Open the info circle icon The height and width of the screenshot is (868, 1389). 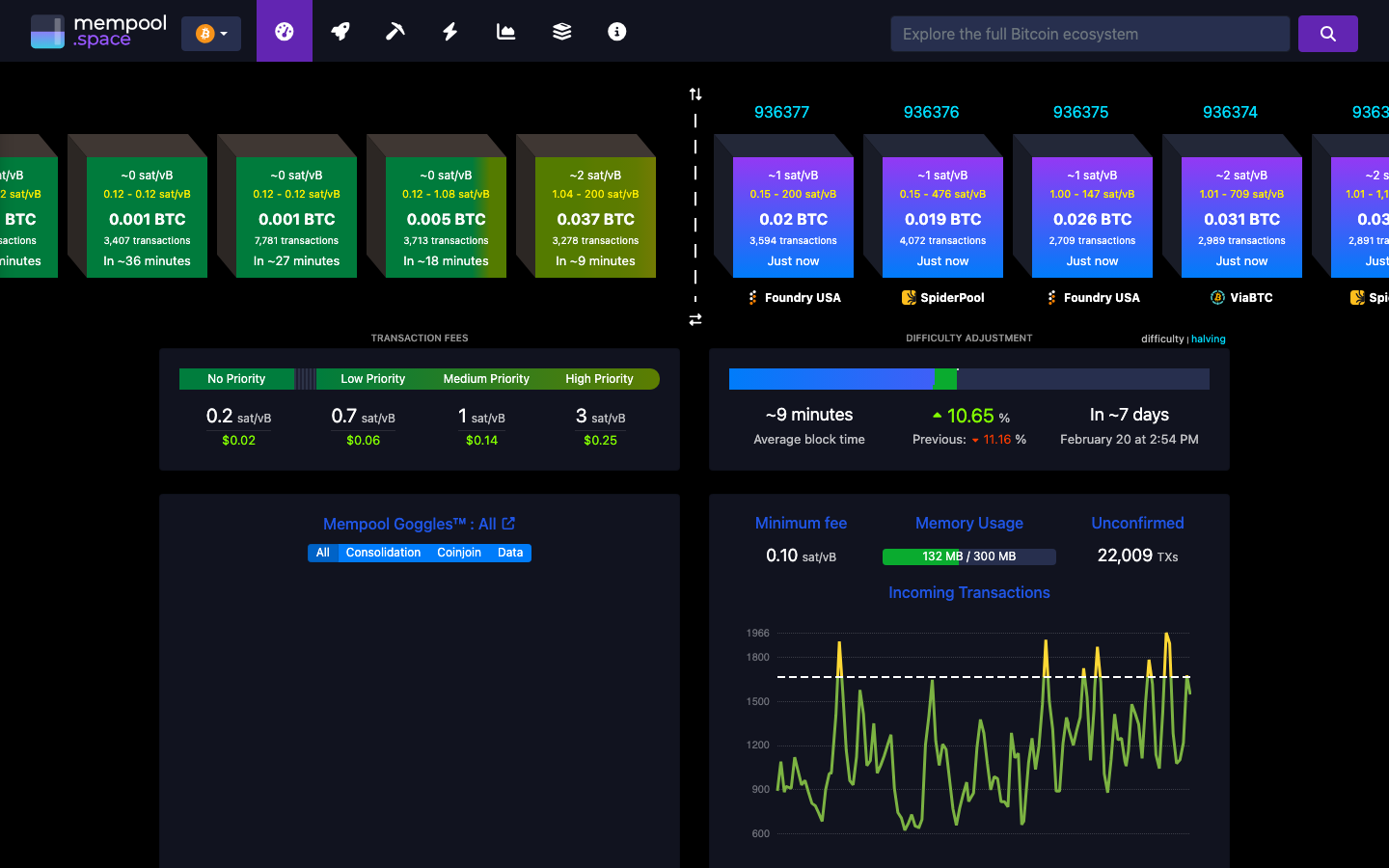[x=616, y=31]
